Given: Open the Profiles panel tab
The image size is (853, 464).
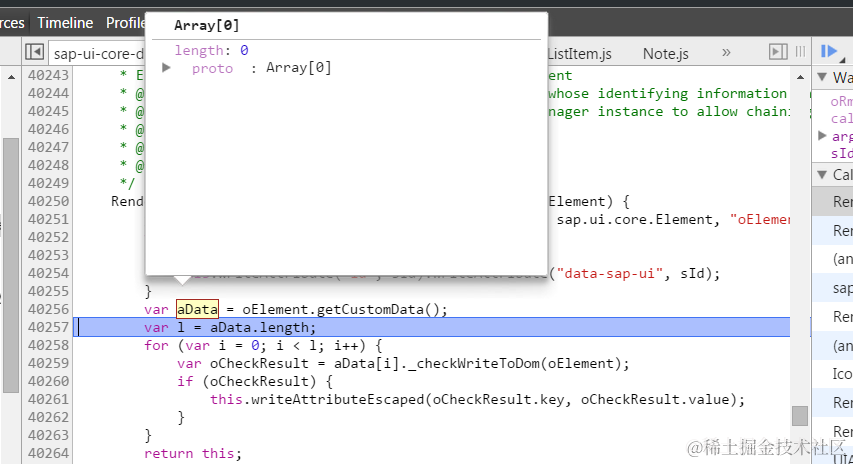Looking at the screenshot, I should (126, 23).
